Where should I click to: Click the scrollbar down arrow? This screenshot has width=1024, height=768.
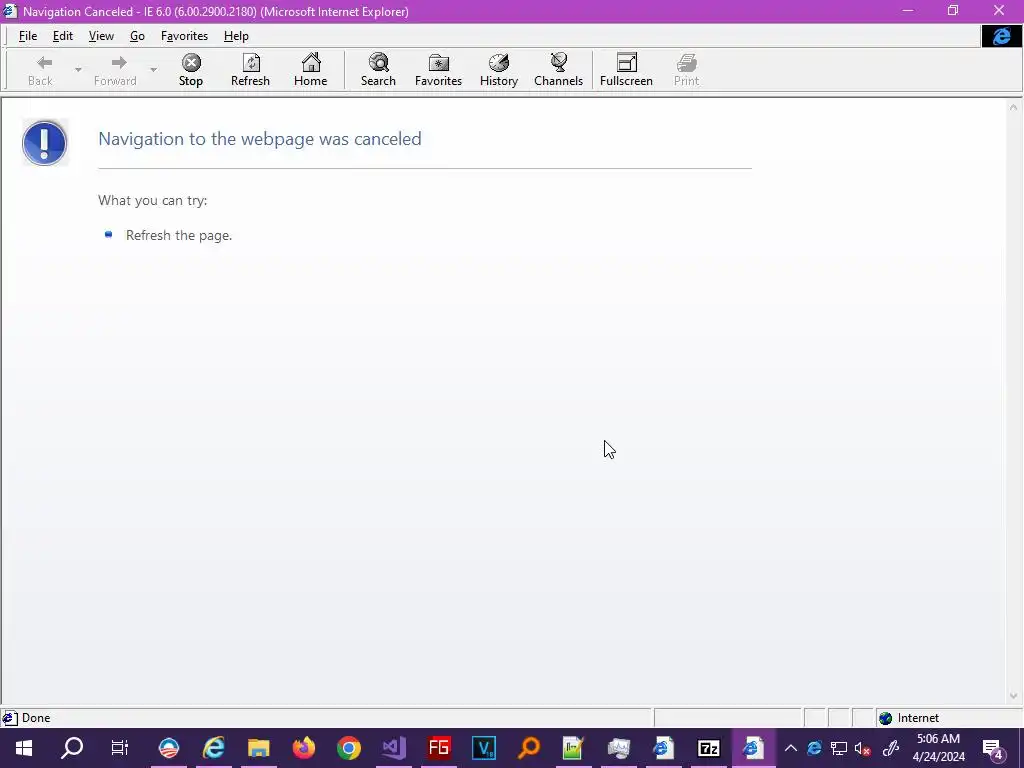pyautogui.click(x=1013, y=696)
